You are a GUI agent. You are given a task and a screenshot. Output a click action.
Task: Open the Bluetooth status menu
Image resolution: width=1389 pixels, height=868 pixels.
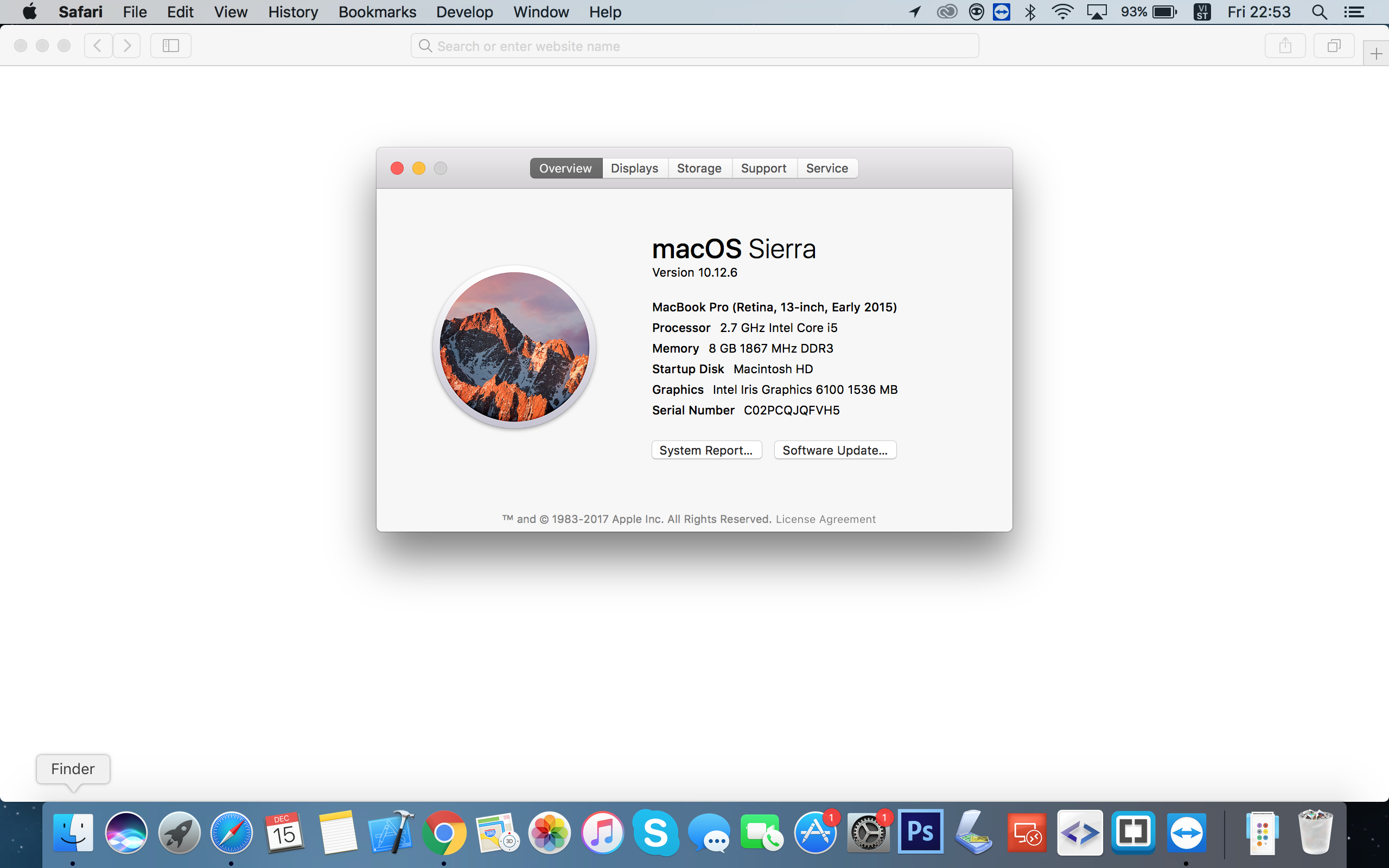1030,12
